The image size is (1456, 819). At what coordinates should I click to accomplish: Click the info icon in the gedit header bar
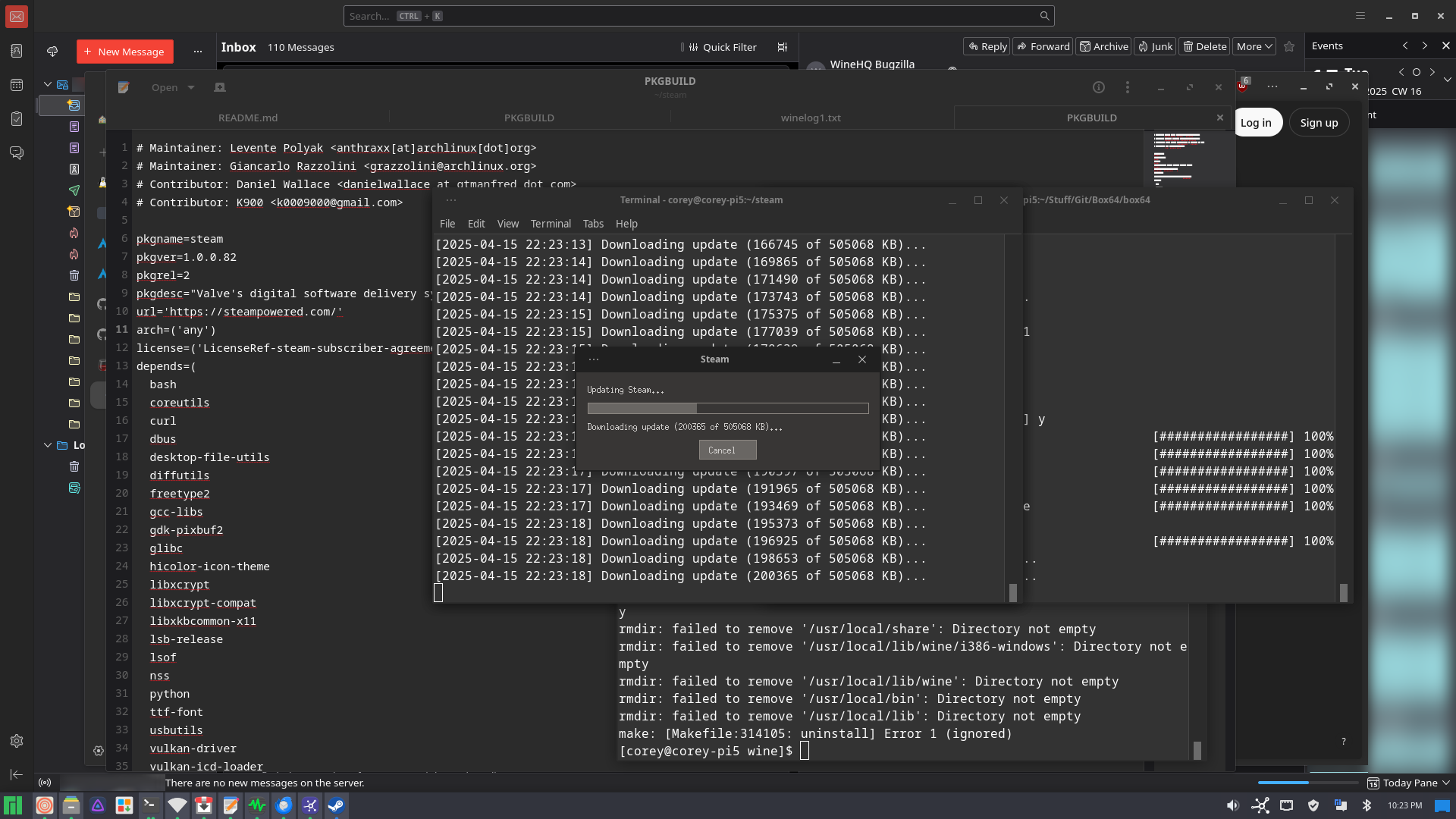click(x=1098, y=87)
